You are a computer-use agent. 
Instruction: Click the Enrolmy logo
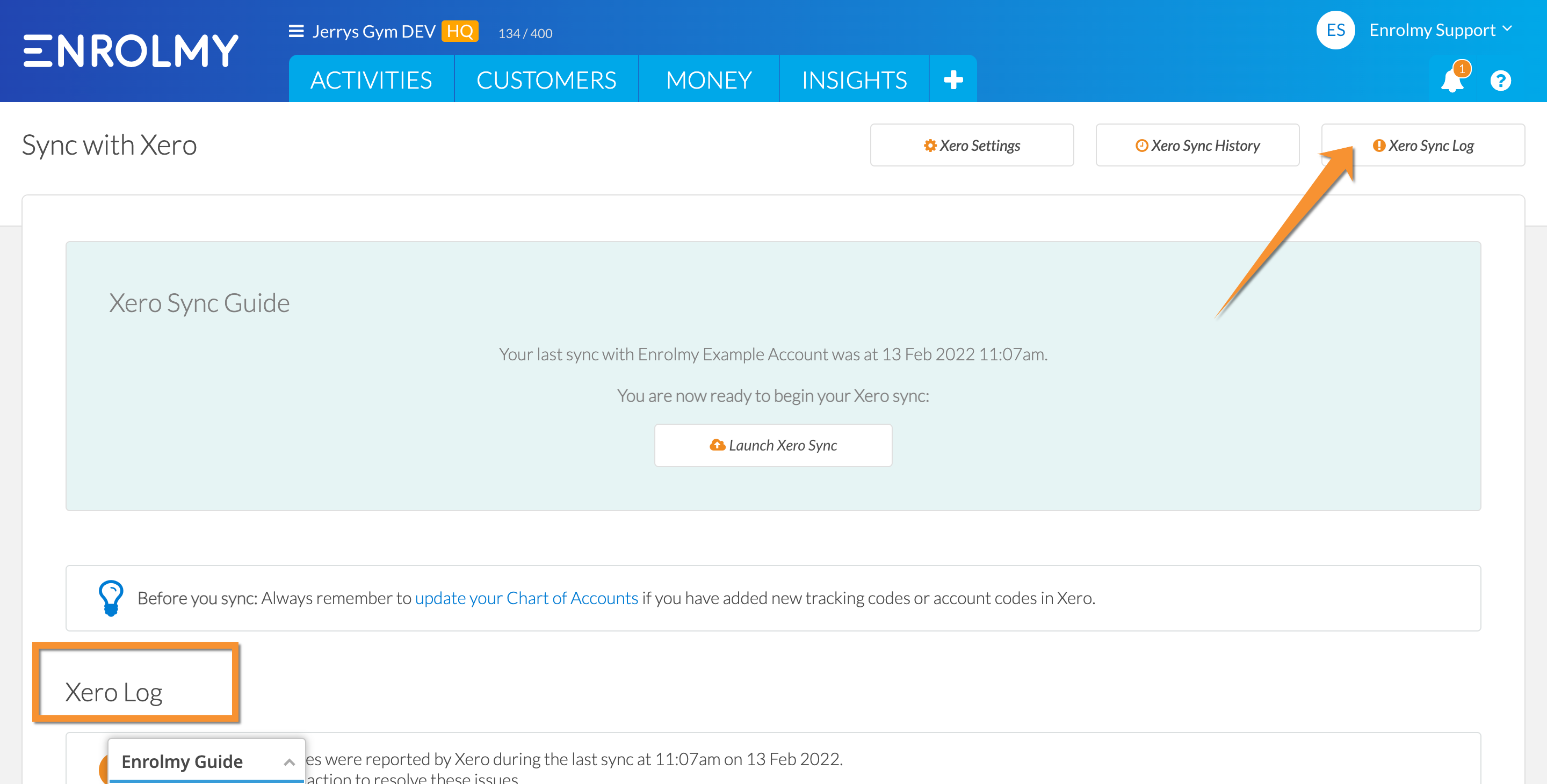tap(131, 50)
